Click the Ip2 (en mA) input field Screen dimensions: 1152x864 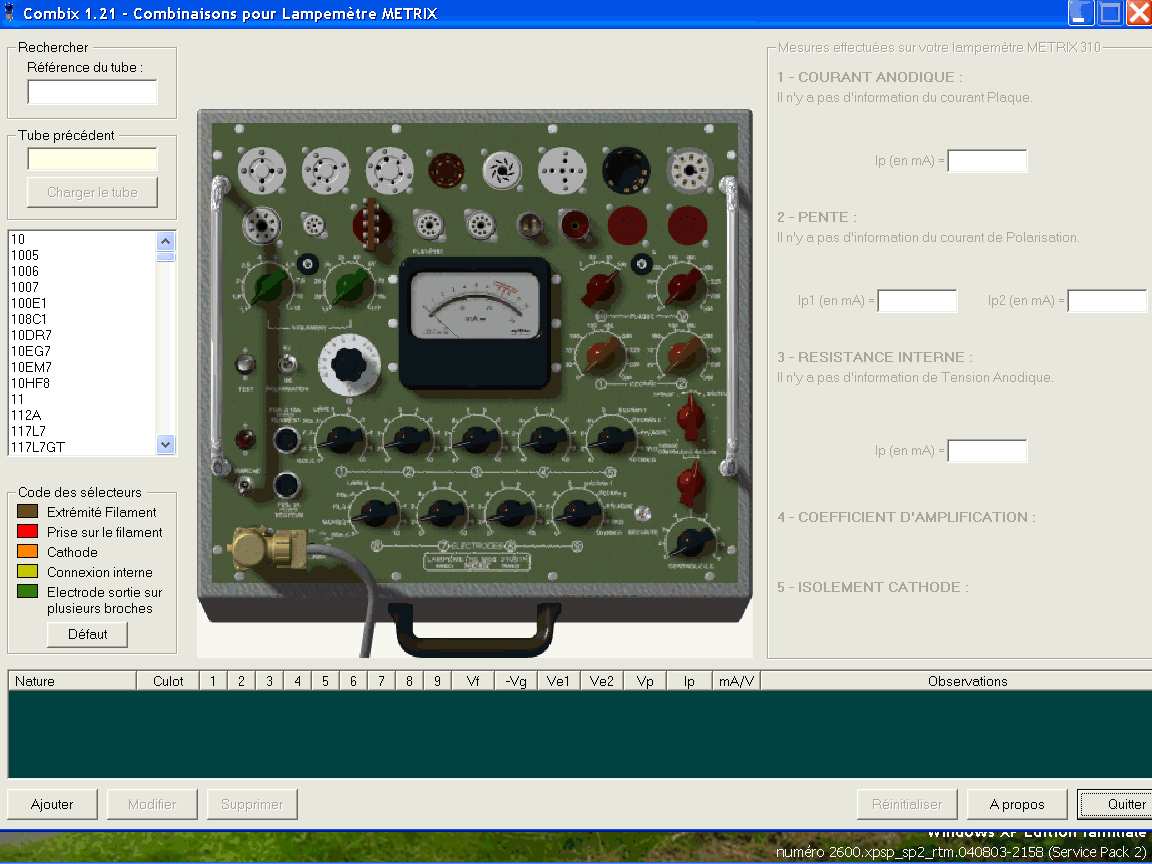[x=1107, y=300]
